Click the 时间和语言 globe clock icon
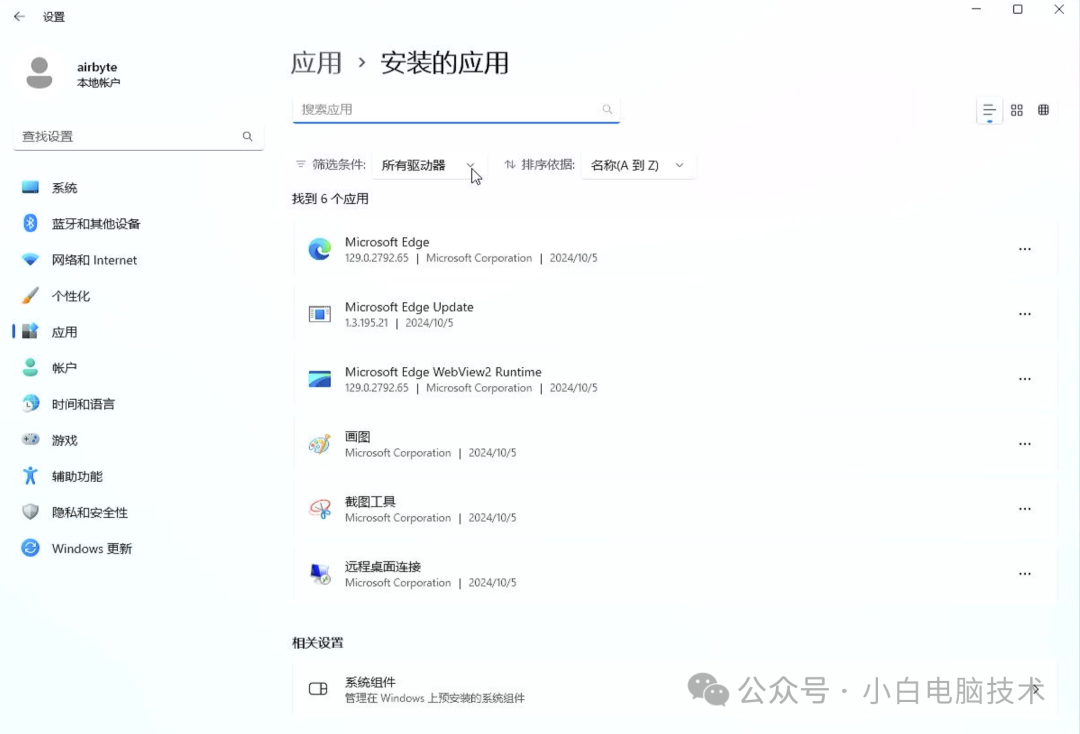The height and width of the screenshot is (734, 1080). (30, 403)
